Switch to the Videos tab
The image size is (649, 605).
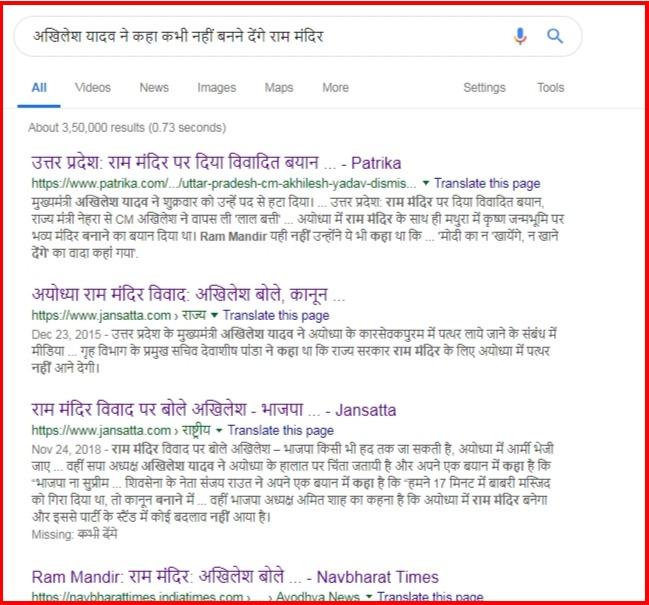tap(93, 88)
